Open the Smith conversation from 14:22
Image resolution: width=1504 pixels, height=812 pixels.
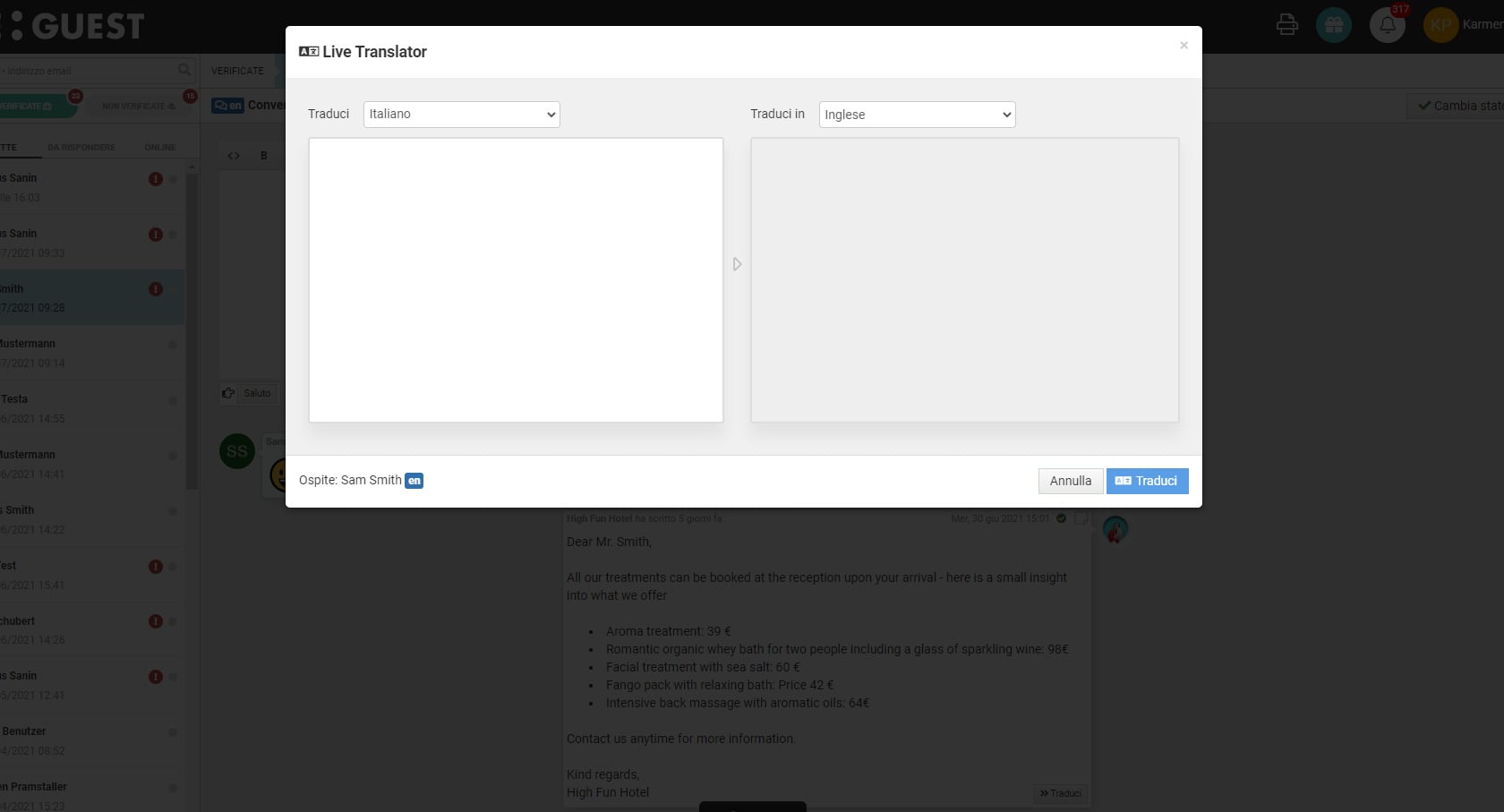[92, 520]
